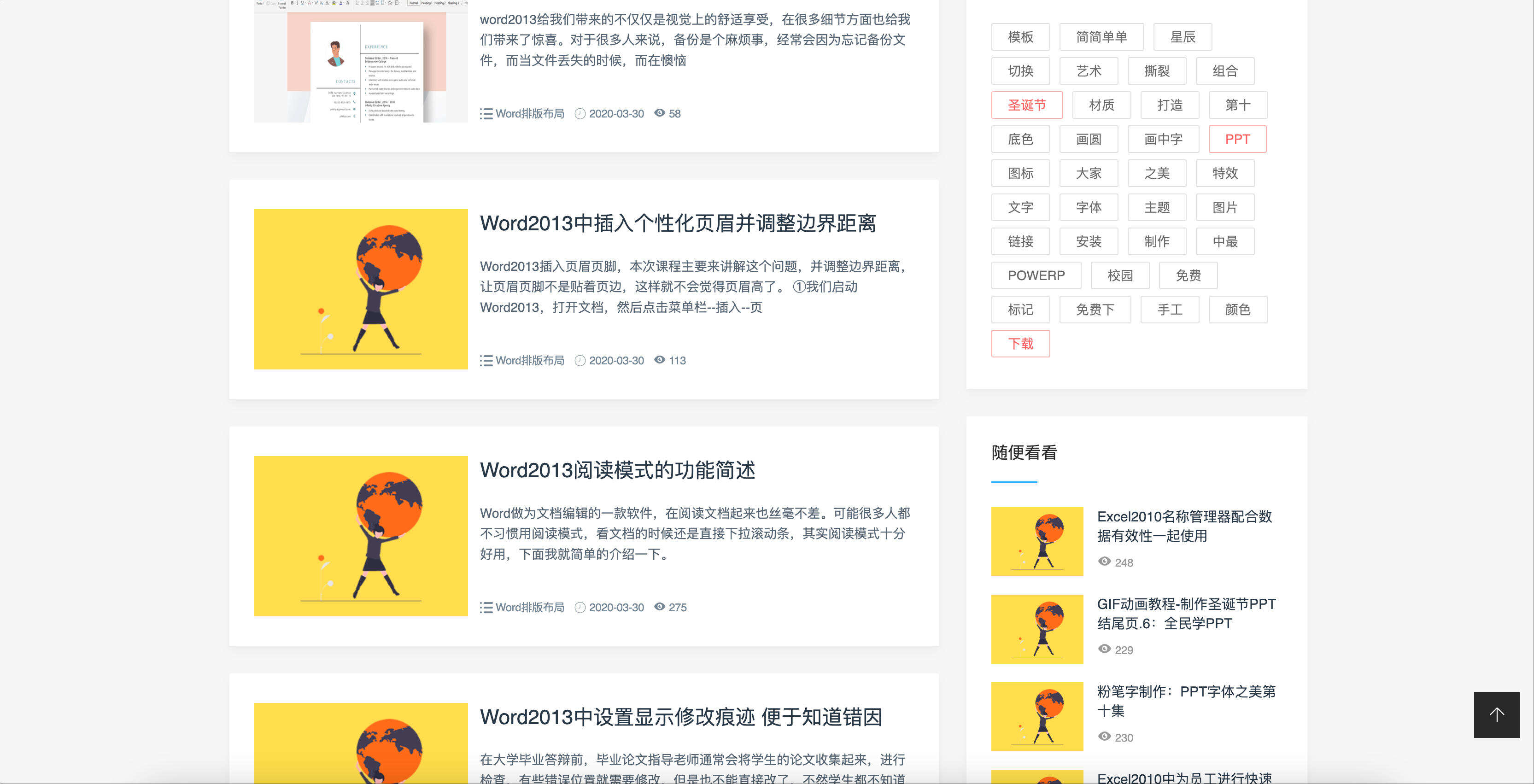Click thumbnail beside GIF动画教程 sidebar item
The height and width of the screenshot is (784, 1534).
point(1037,629)
